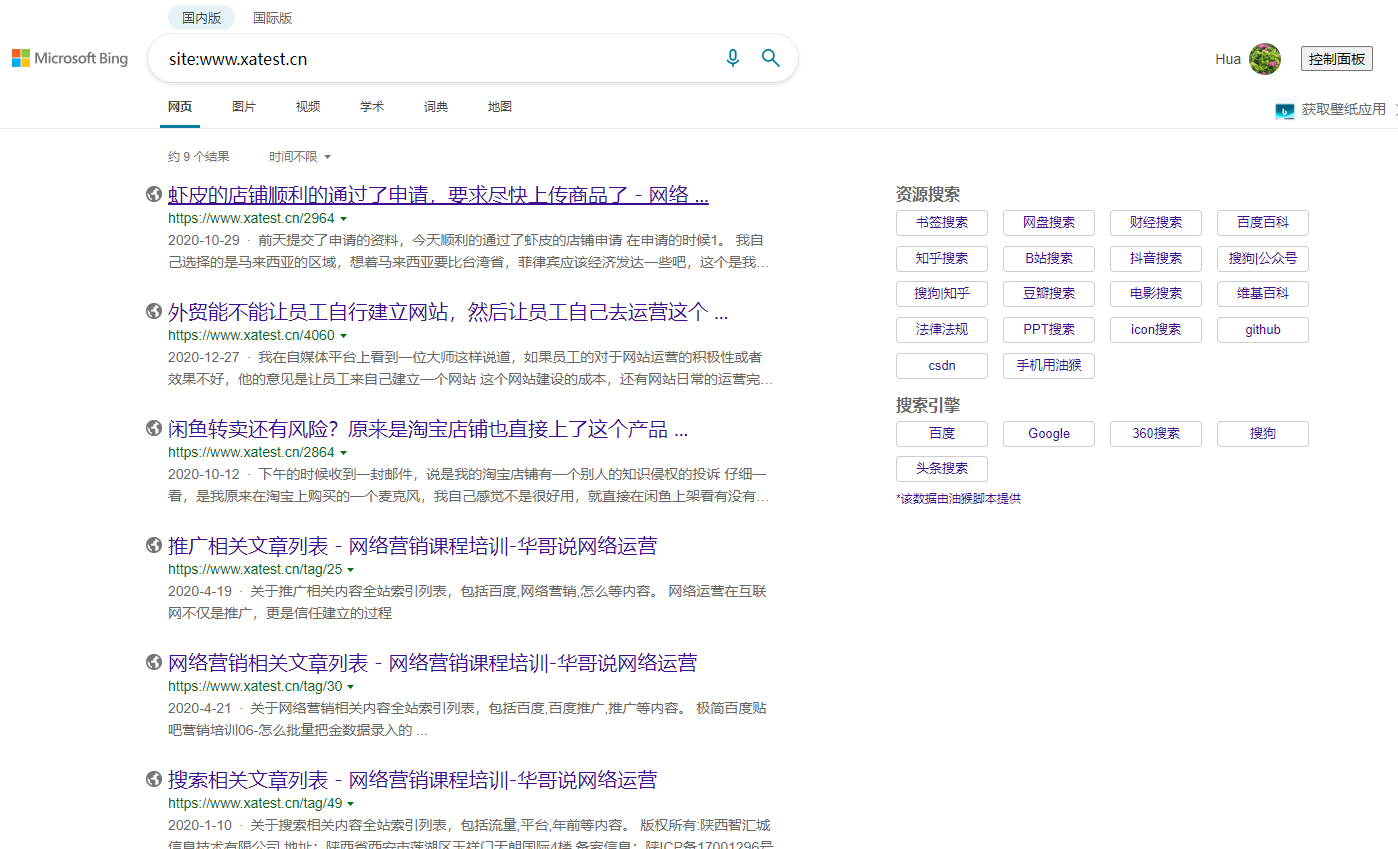Select the 视频 tab

(x=308, y=107)
